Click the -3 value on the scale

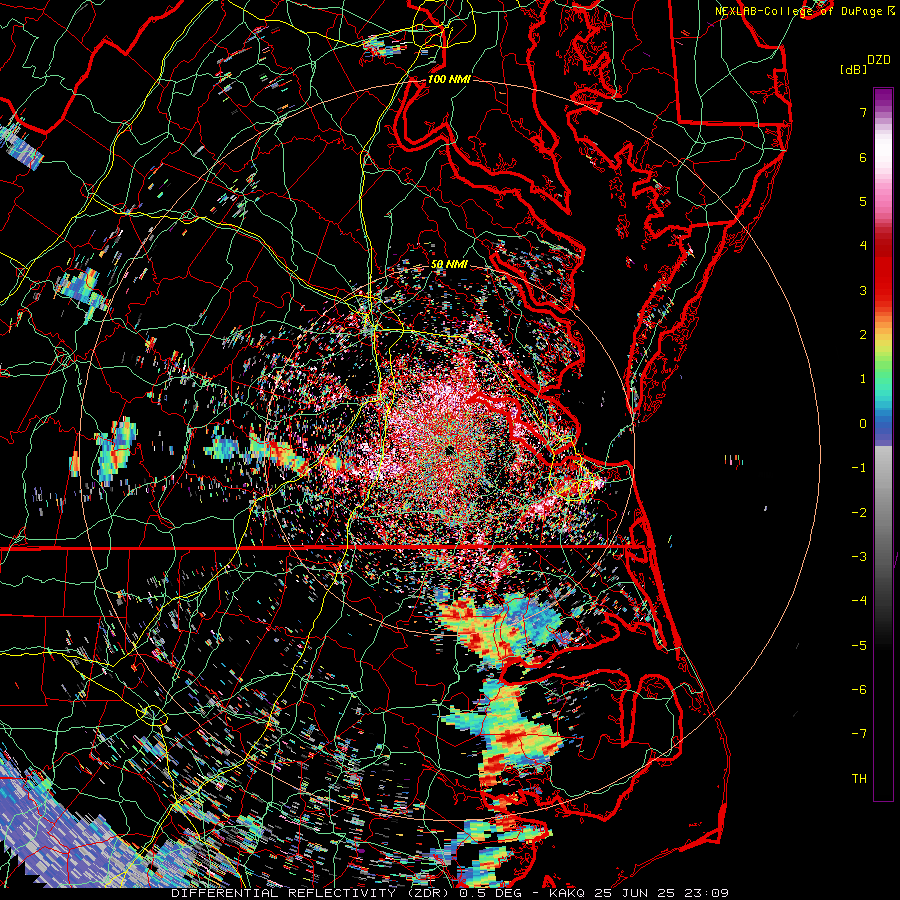click(x=859, y=557)
